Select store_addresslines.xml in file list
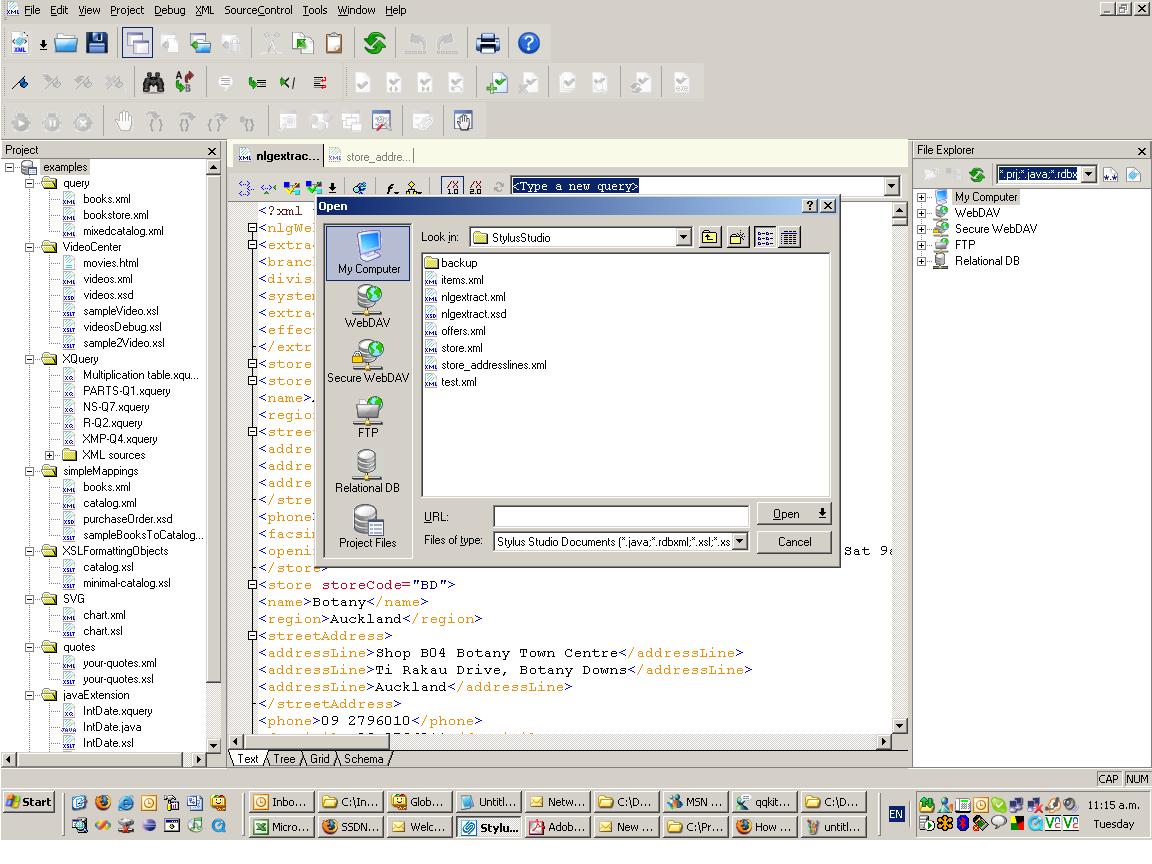The image size is (1152, 864). (493, 365)
